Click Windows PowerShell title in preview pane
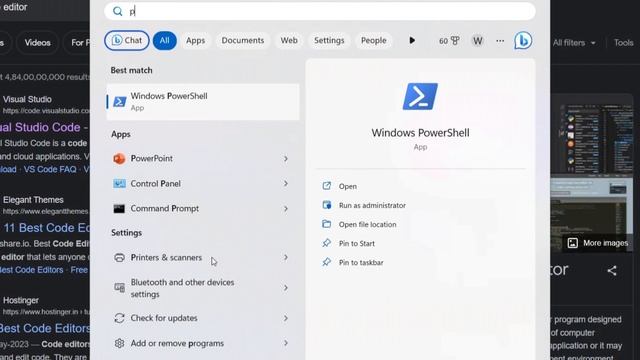The height and width of the screenshot is (360, 640). click(420, 133)
